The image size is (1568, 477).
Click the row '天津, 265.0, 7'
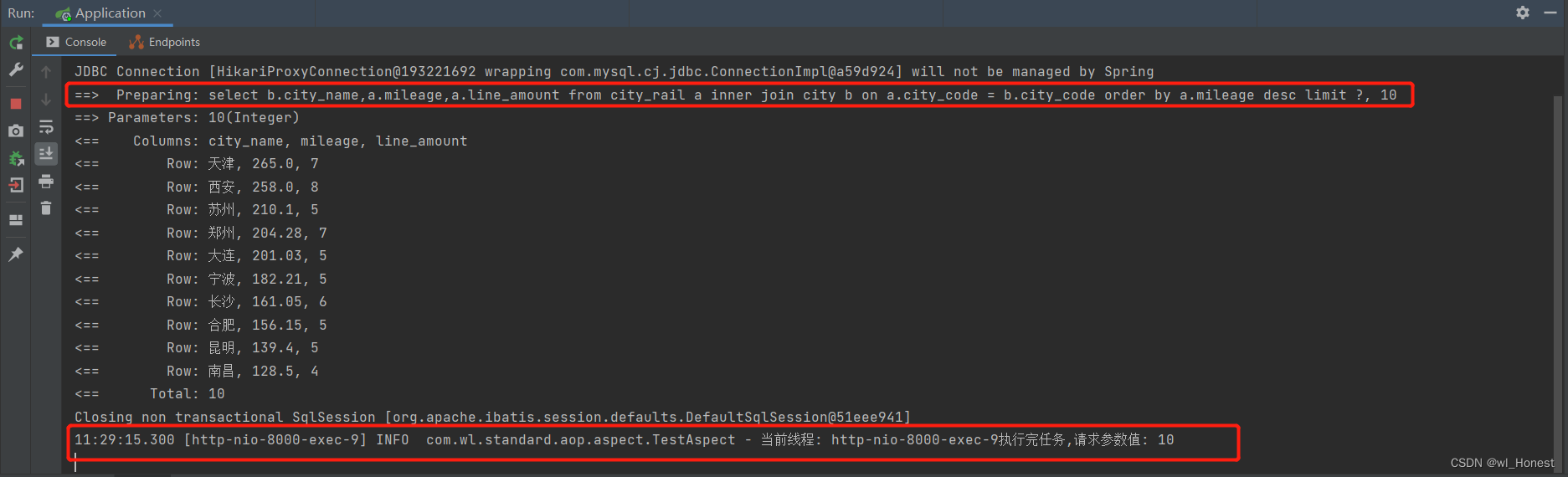(x=197, y=164)
